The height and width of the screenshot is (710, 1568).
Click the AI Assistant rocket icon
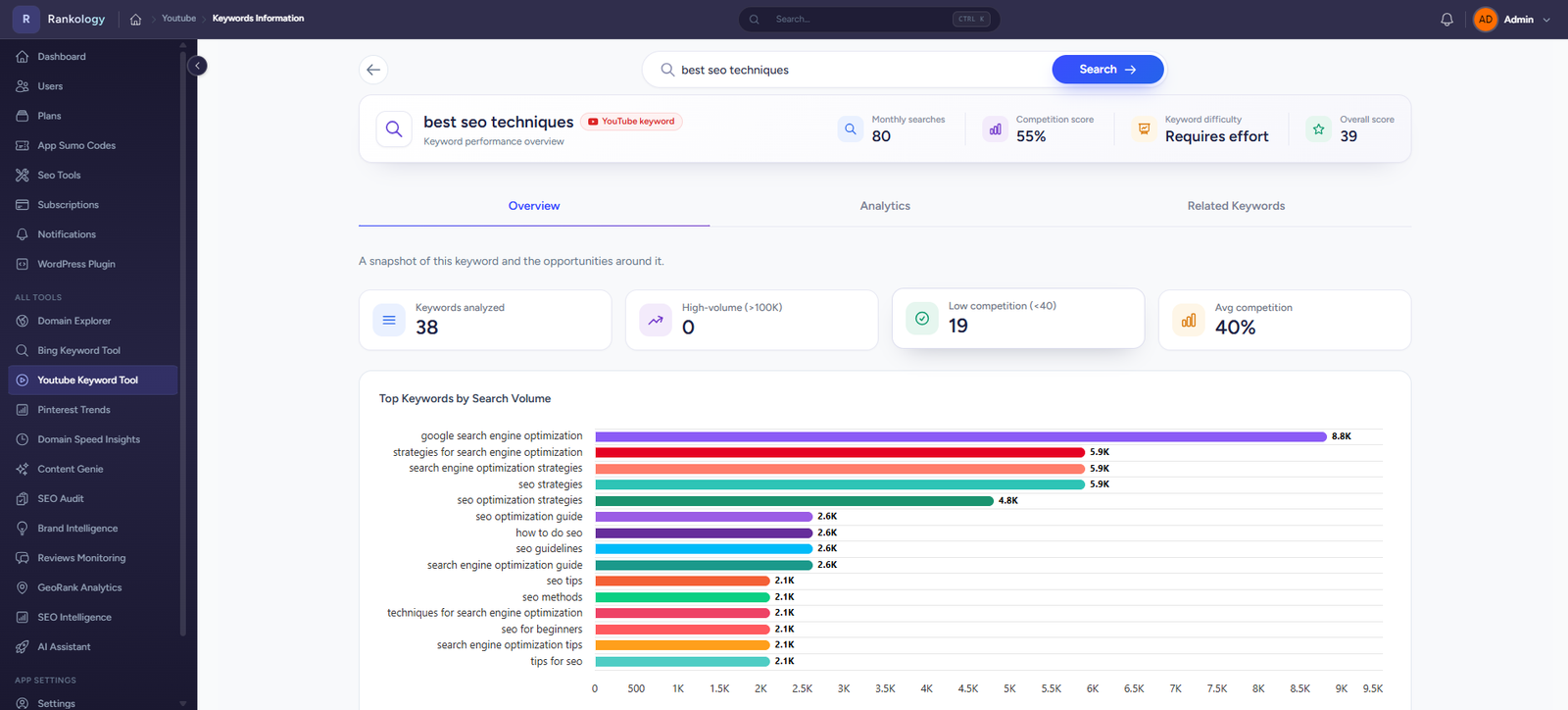click(x=22, y=646)
